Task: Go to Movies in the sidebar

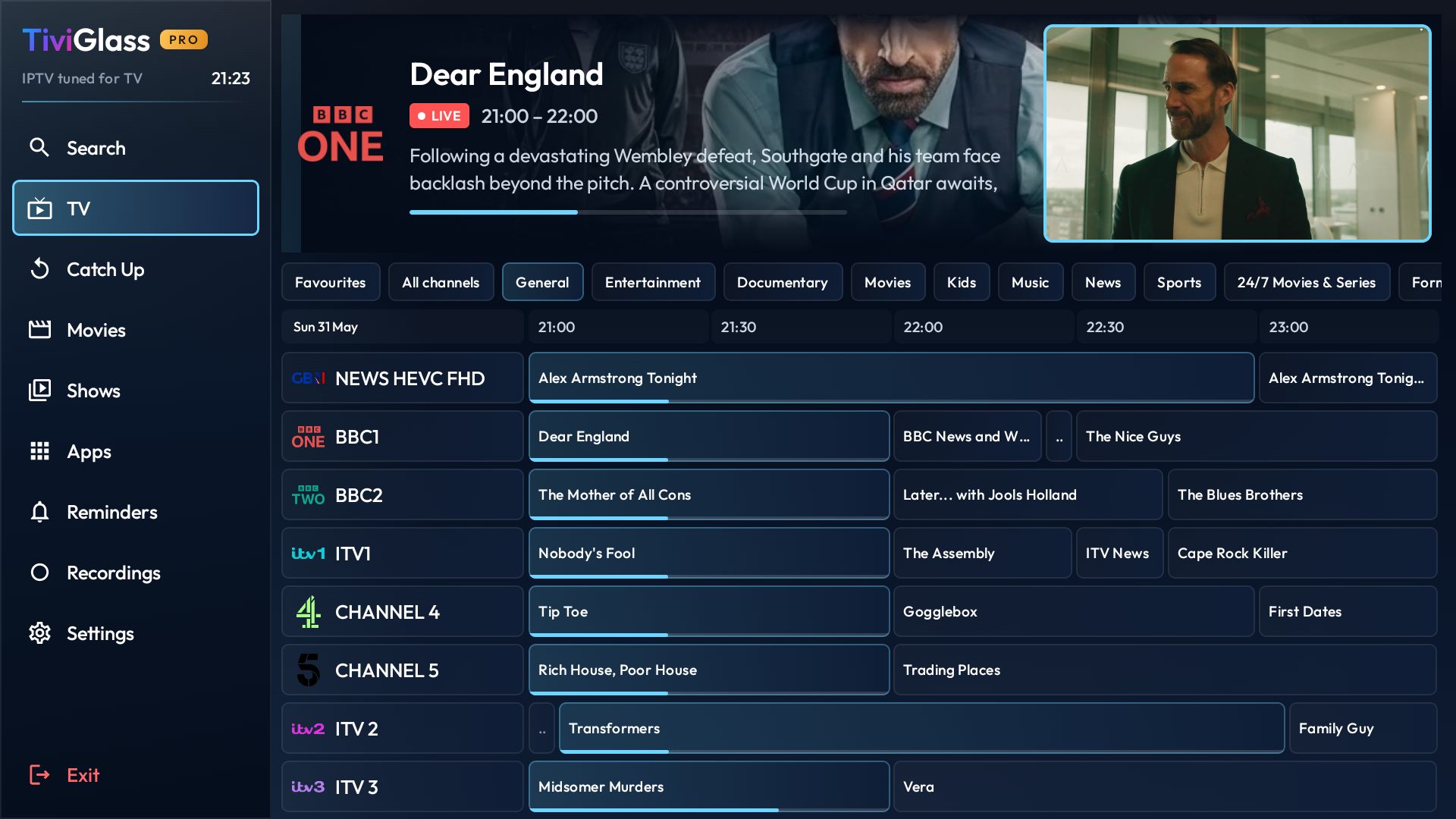Action: pyautogui.click(x=136, y=329)
